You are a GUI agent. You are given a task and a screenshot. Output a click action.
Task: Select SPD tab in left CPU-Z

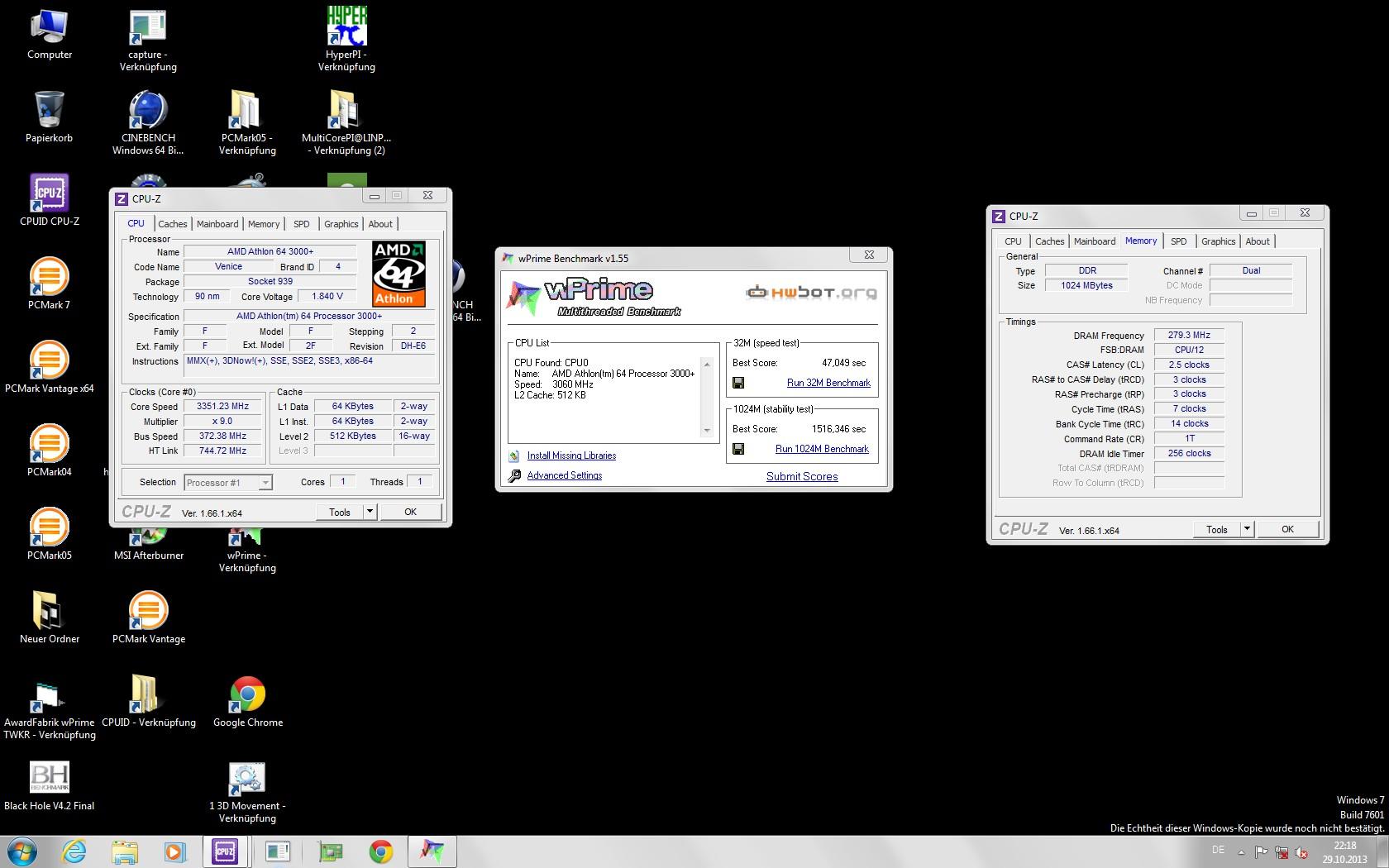coord(302,224)
